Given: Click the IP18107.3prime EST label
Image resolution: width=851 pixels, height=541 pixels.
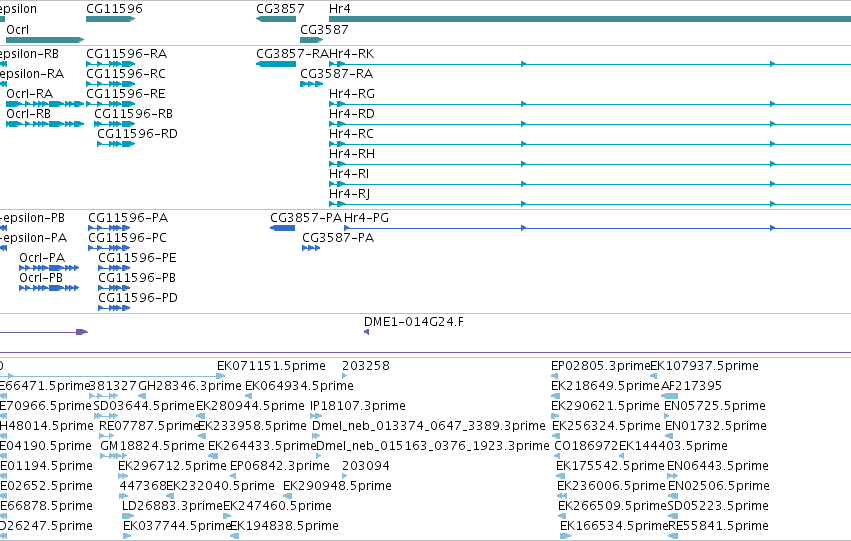Looking at the screenshot, I should coord(358,406).
